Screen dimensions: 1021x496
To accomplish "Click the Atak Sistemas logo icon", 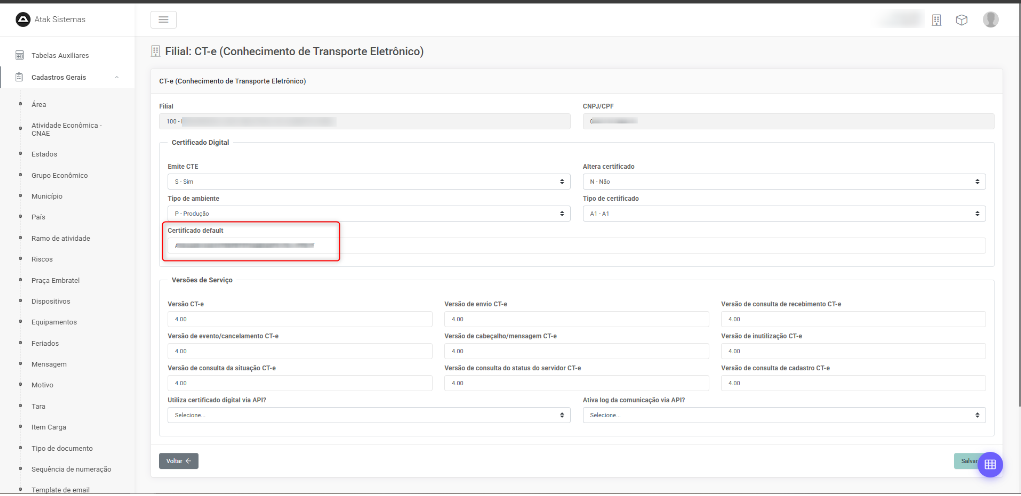I will pyautogui.click(x=23, y=20).
